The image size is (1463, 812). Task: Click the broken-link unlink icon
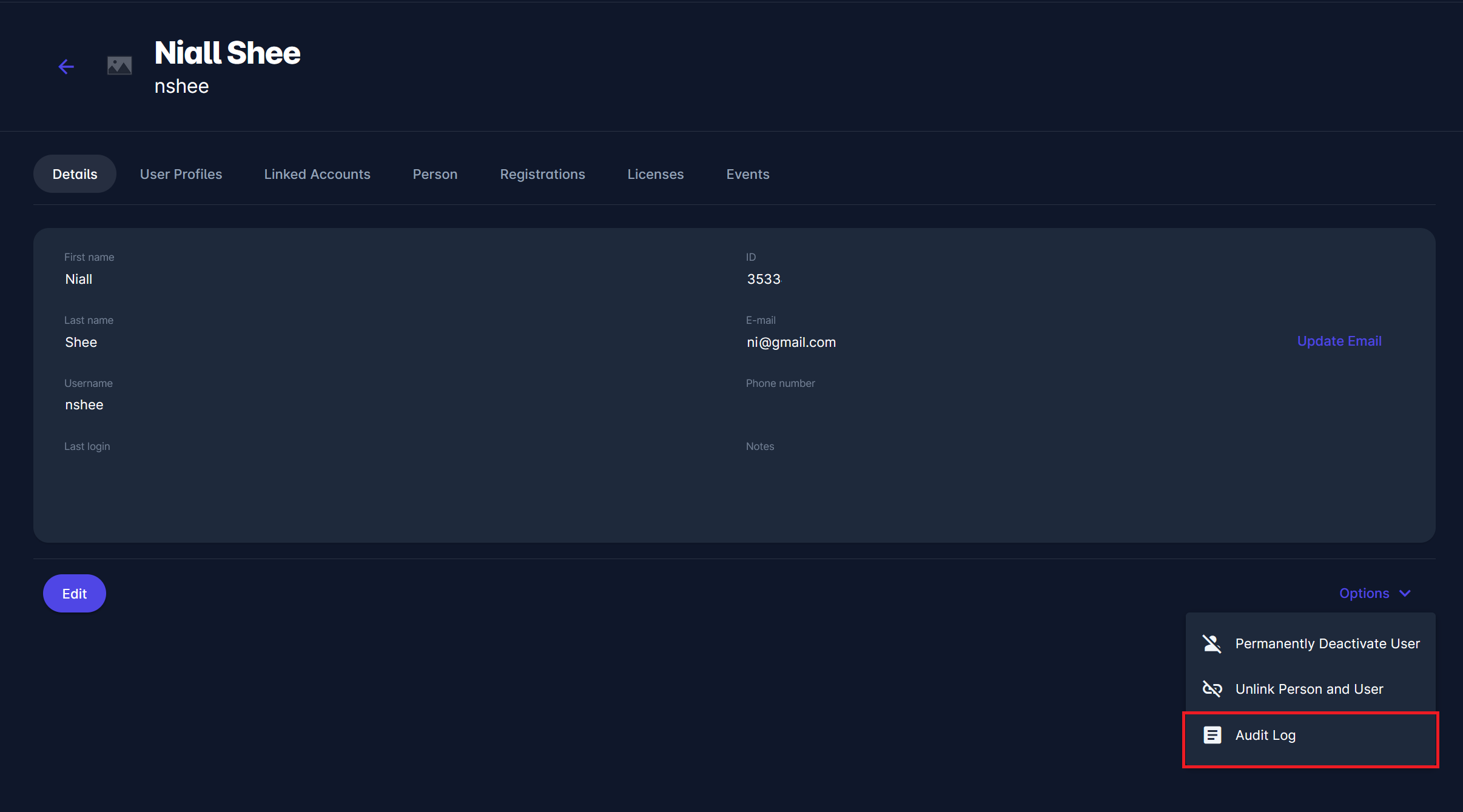coord(1212,689)
